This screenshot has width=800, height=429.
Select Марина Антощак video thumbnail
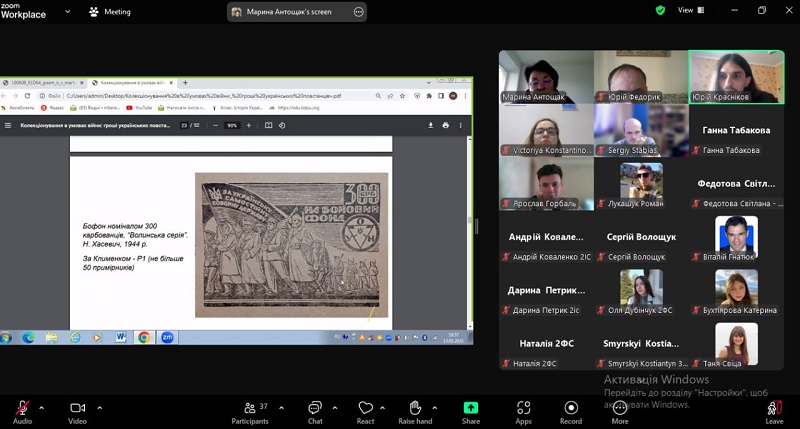546,77
